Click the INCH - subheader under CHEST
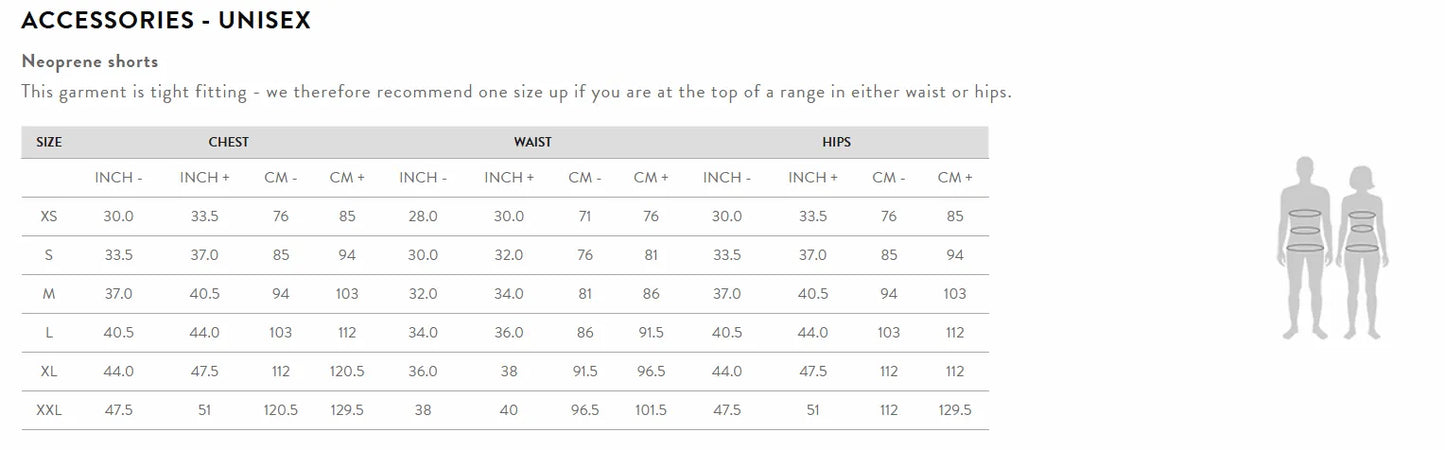 118,177
